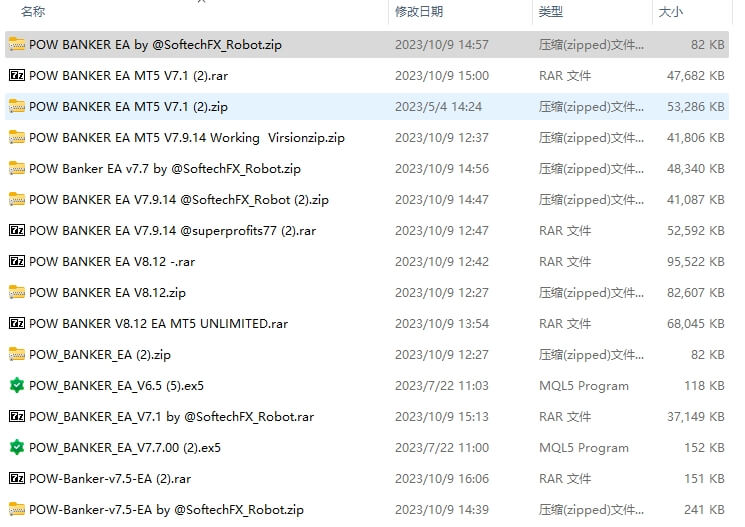Click the date 2023/10/9 13:54
745x527 pixels.
[442, 324]
